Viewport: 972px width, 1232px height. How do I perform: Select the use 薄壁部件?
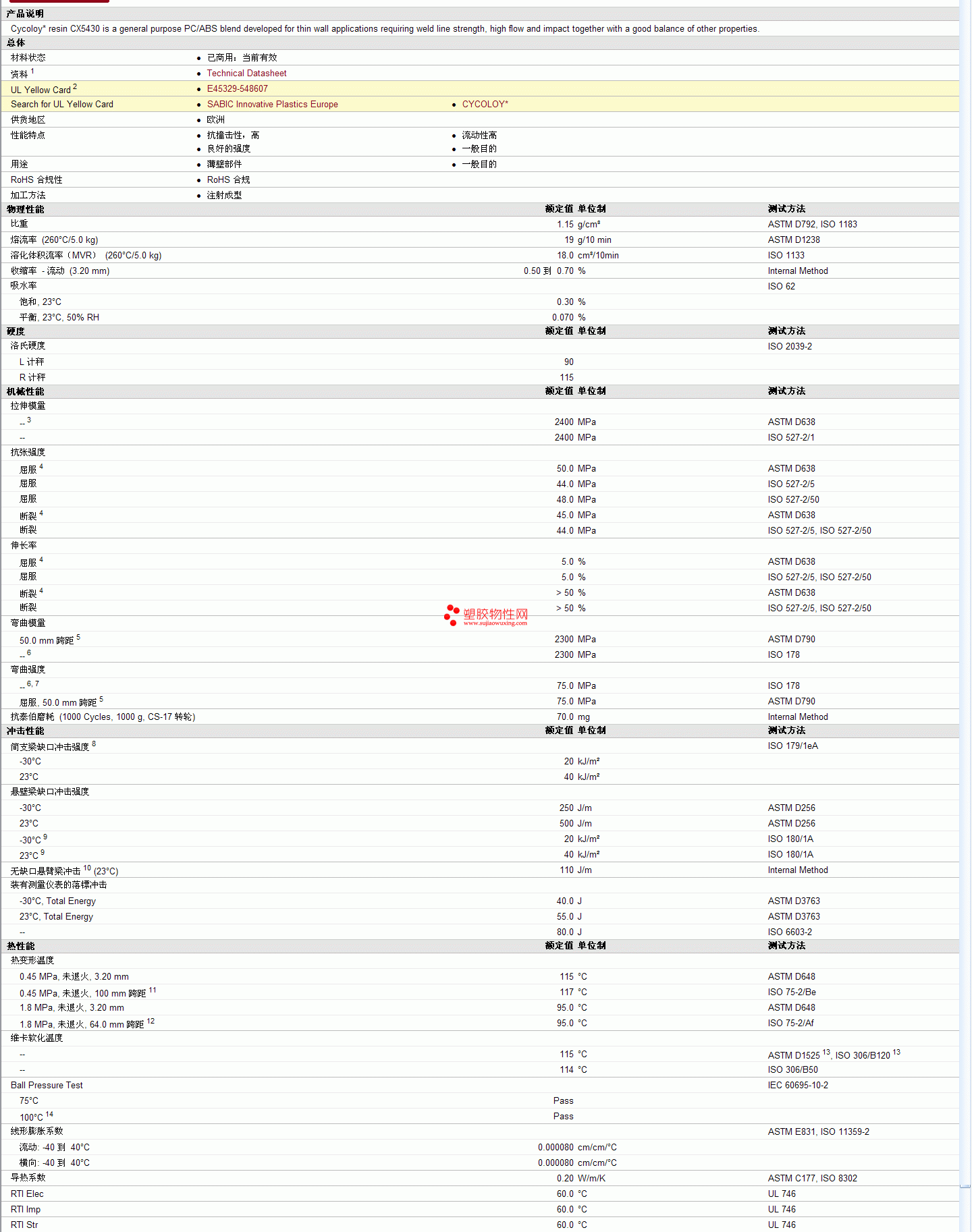pyautogui.click(x=224, y=164)
